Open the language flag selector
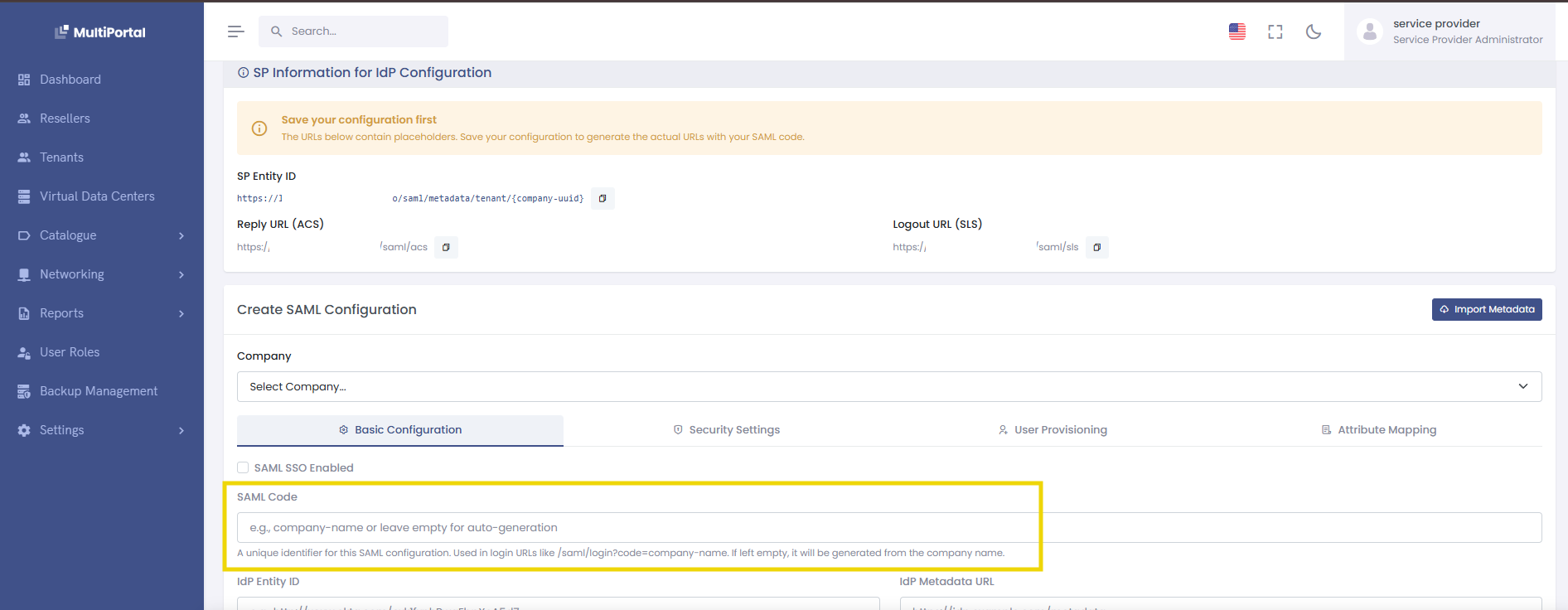The width and height of the screenshot is (1568, 610). click(x=1236, y=31)
